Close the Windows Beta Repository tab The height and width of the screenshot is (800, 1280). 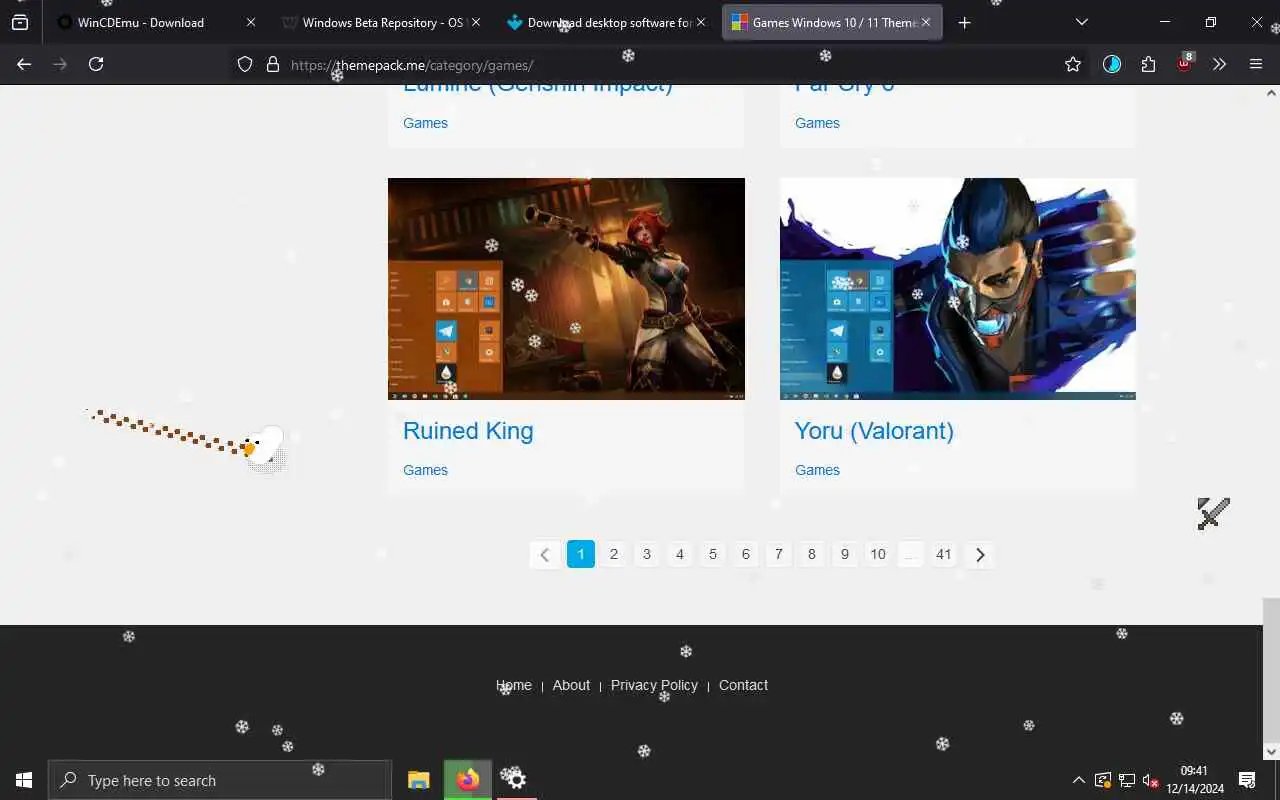[x=476, y=22]
